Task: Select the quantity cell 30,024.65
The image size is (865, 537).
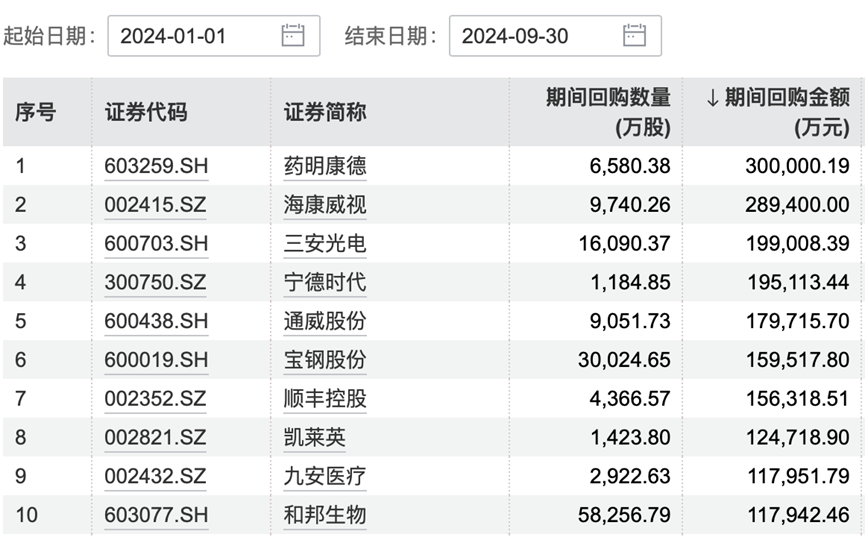Action: (x=624, y=360)
